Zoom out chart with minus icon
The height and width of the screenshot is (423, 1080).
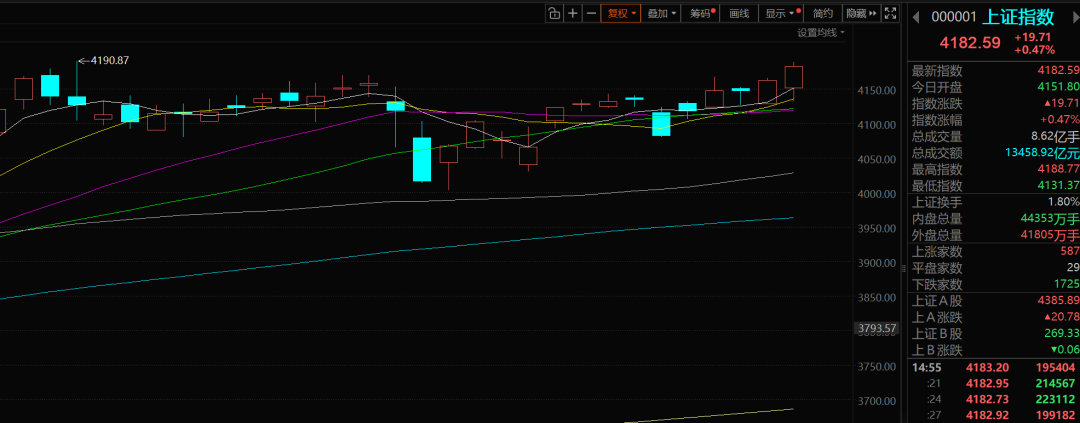tap(591, 13)
